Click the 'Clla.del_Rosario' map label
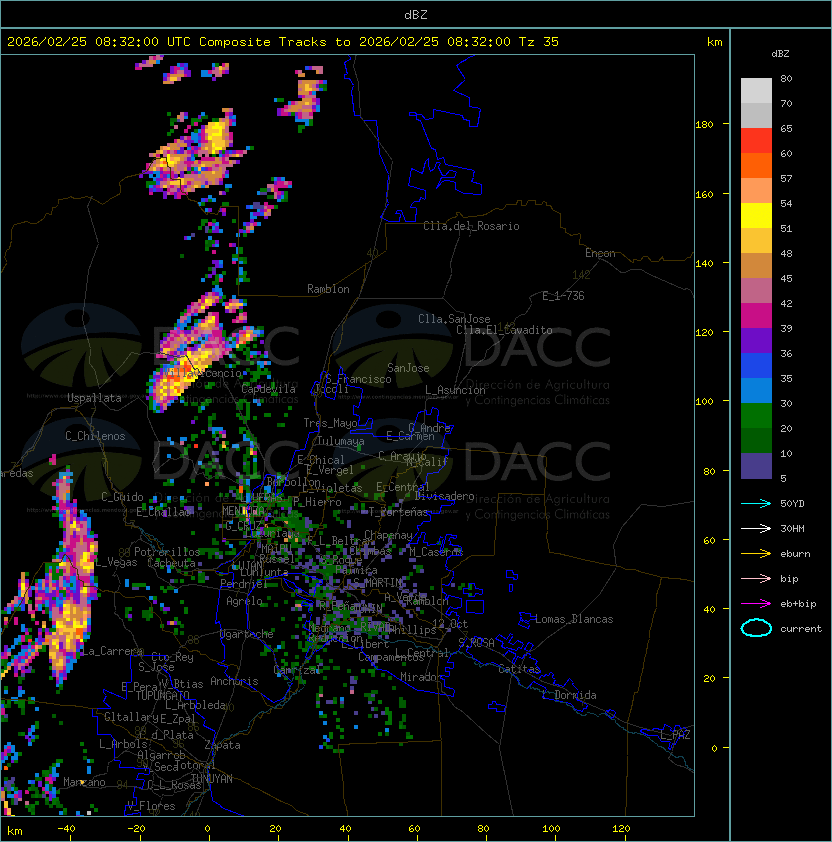The image size is (832, 842). (471, 226)
